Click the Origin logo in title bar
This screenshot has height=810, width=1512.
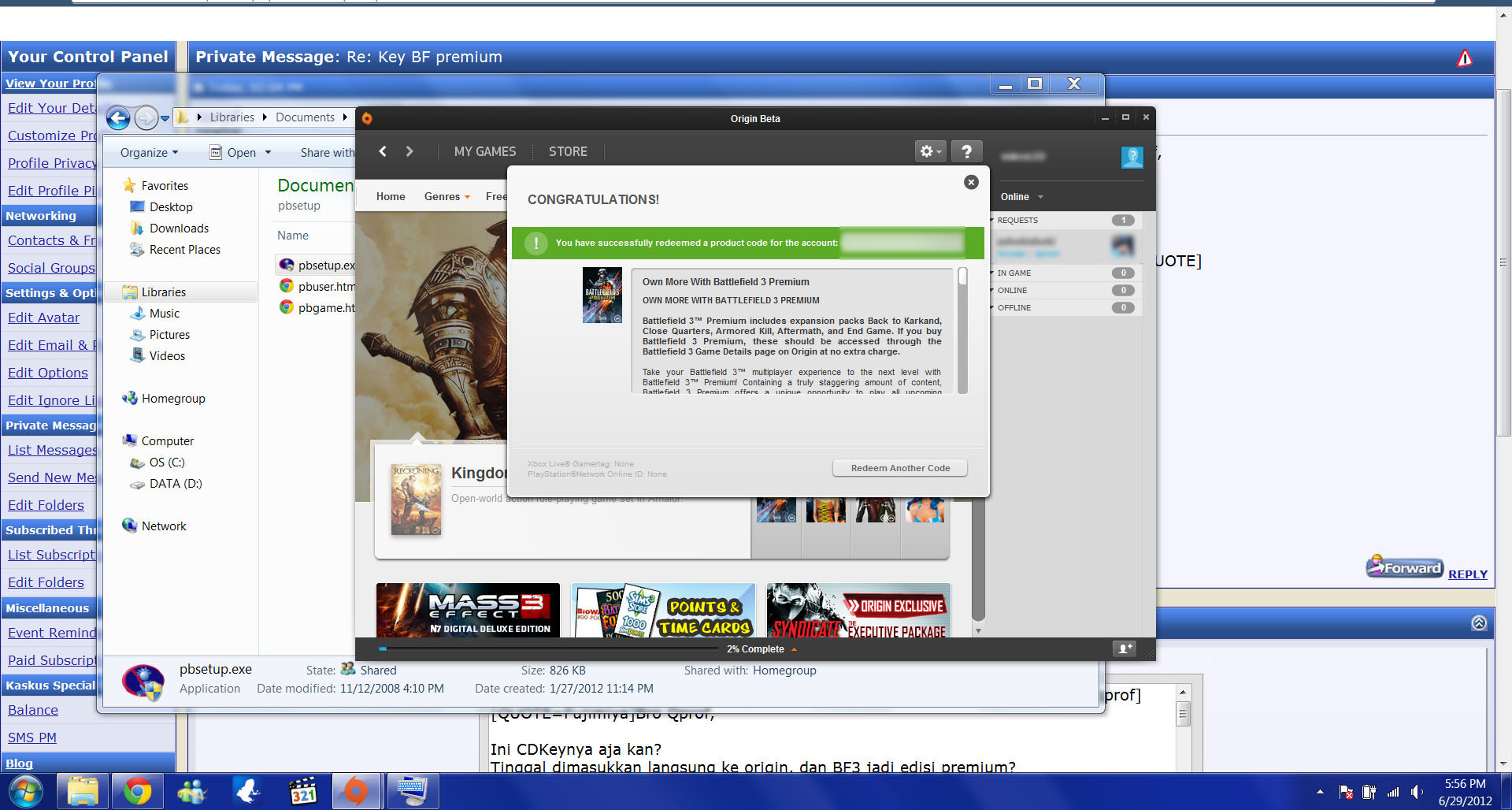367,118
